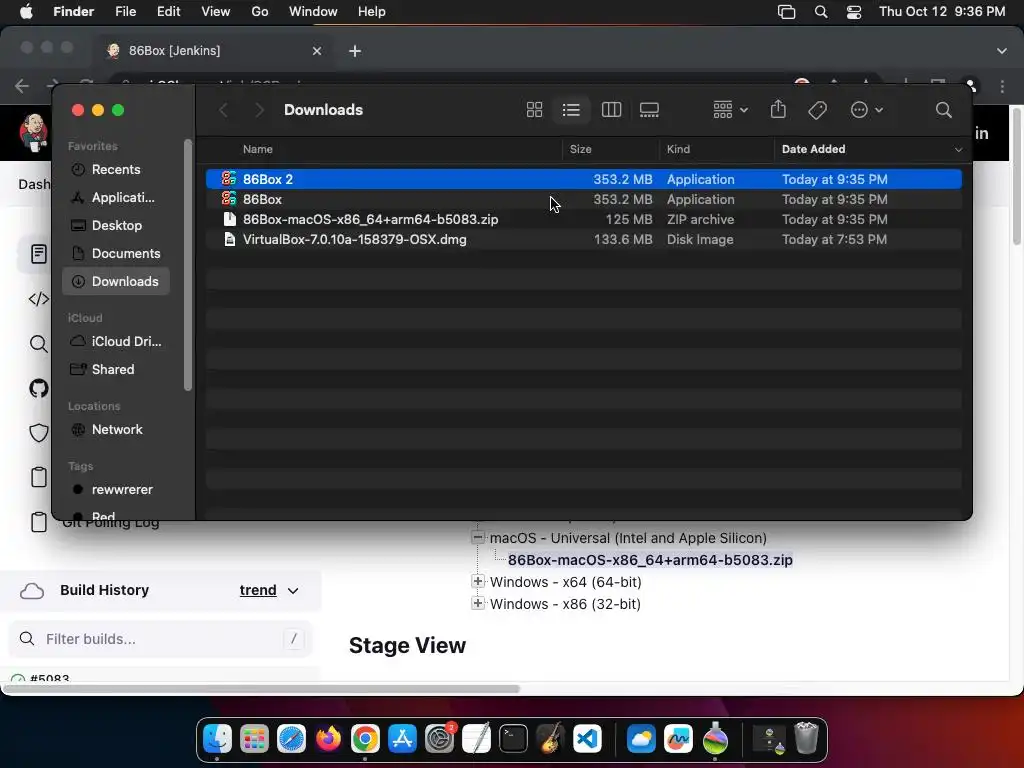Collapse macOS Universal artifacts tree node
Image resolution: width=1024 pixels, height=768 pixels.
[478, 537]
